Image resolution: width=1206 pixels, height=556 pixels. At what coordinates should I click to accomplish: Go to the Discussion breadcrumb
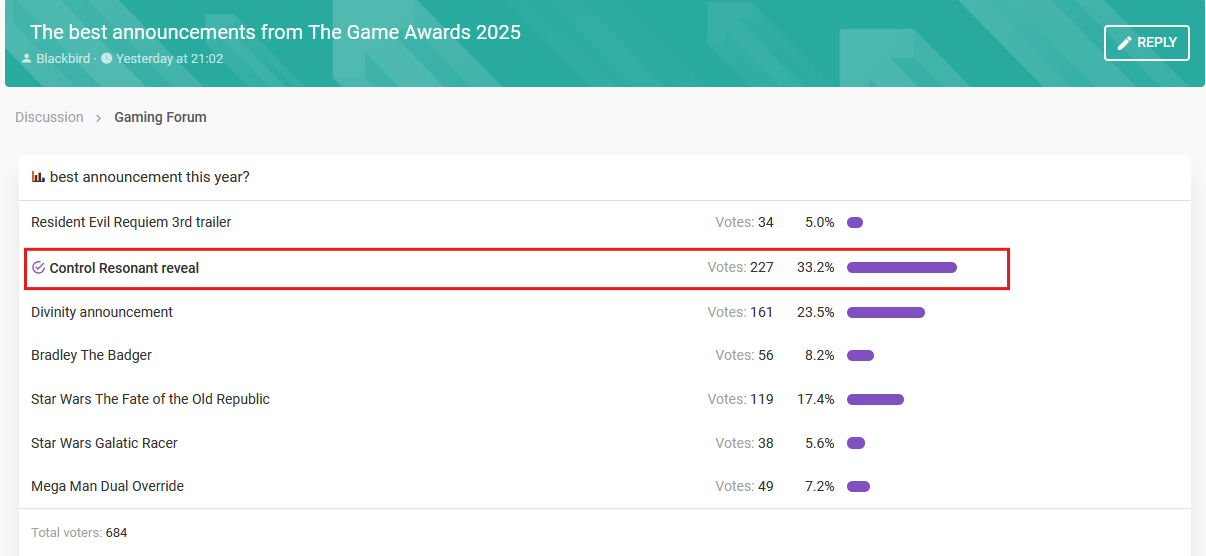(x=49, y=117)
